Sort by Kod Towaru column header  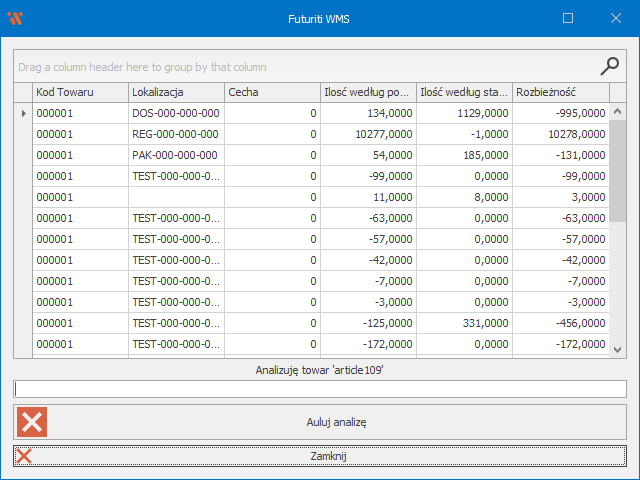tap(79, 92)
